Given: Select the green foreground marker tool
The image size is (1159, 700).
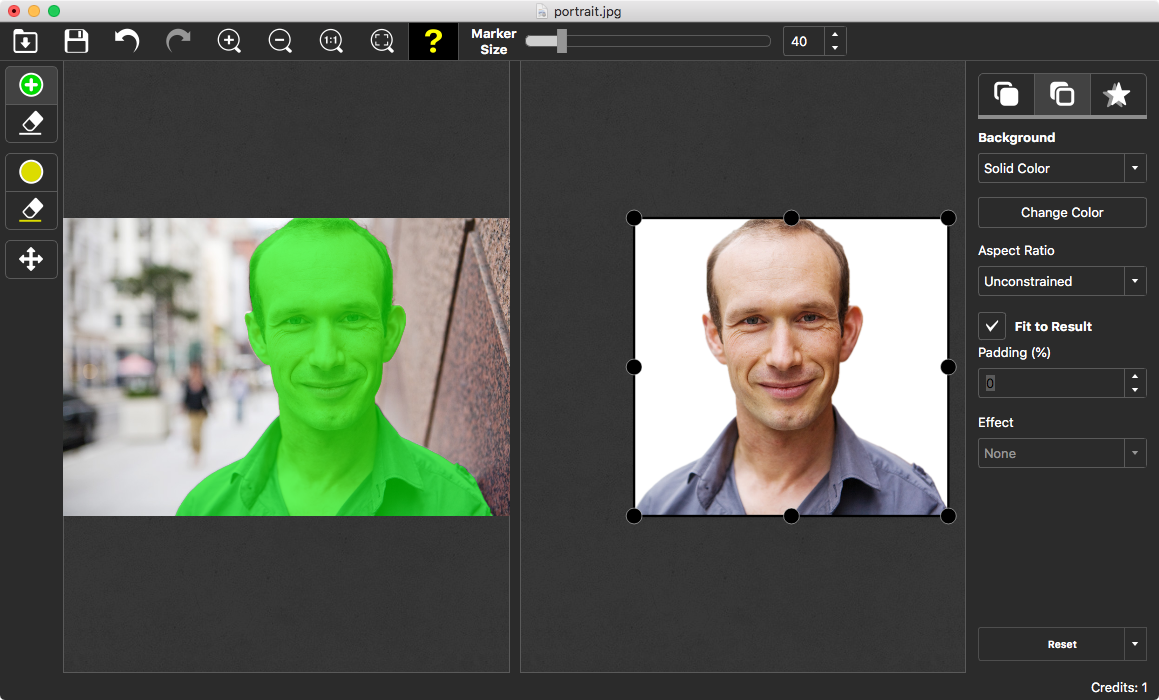Looking at the screenshot, I should click(x=31, y=86).
